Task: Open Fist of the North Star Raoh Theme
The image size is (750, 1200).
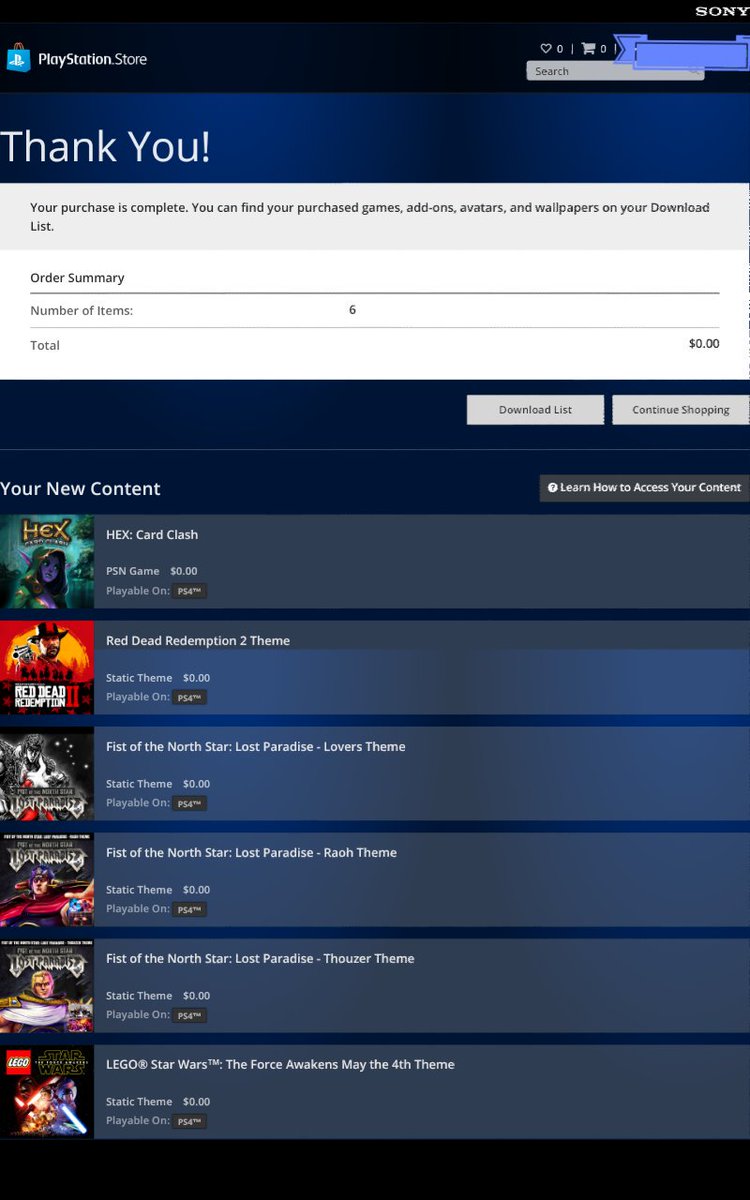Action: [x=251, y=853]
